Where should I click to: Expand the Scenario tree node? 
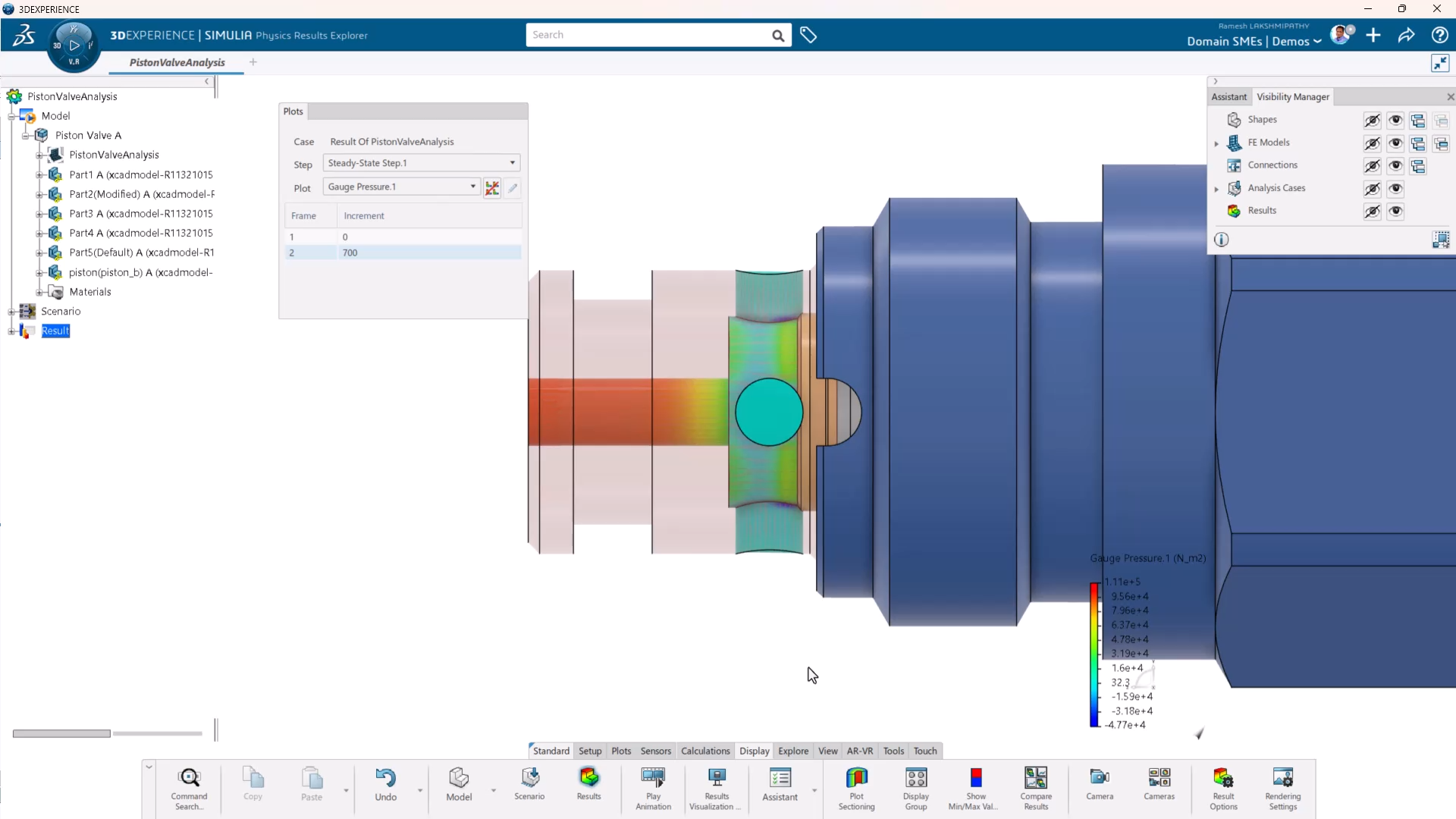click(x=11, y=312)
